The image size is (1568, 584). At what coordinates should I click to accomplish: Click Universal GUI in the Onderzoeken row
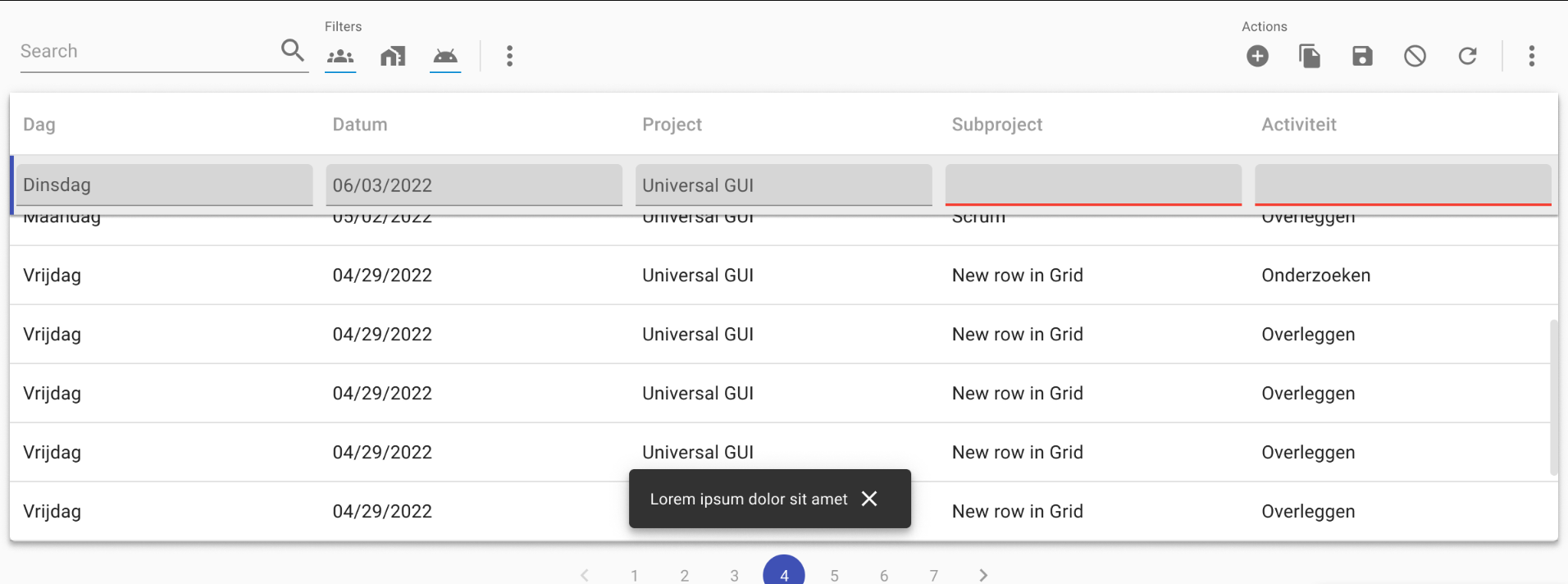point(698,276)
